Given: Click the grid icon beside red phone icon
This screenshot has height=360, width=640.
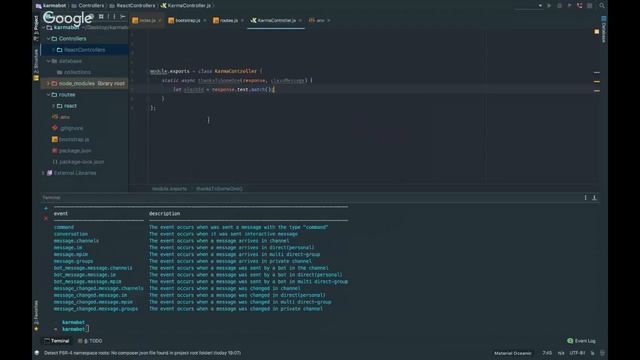Looking at the screenshot, I should [590, 6].
